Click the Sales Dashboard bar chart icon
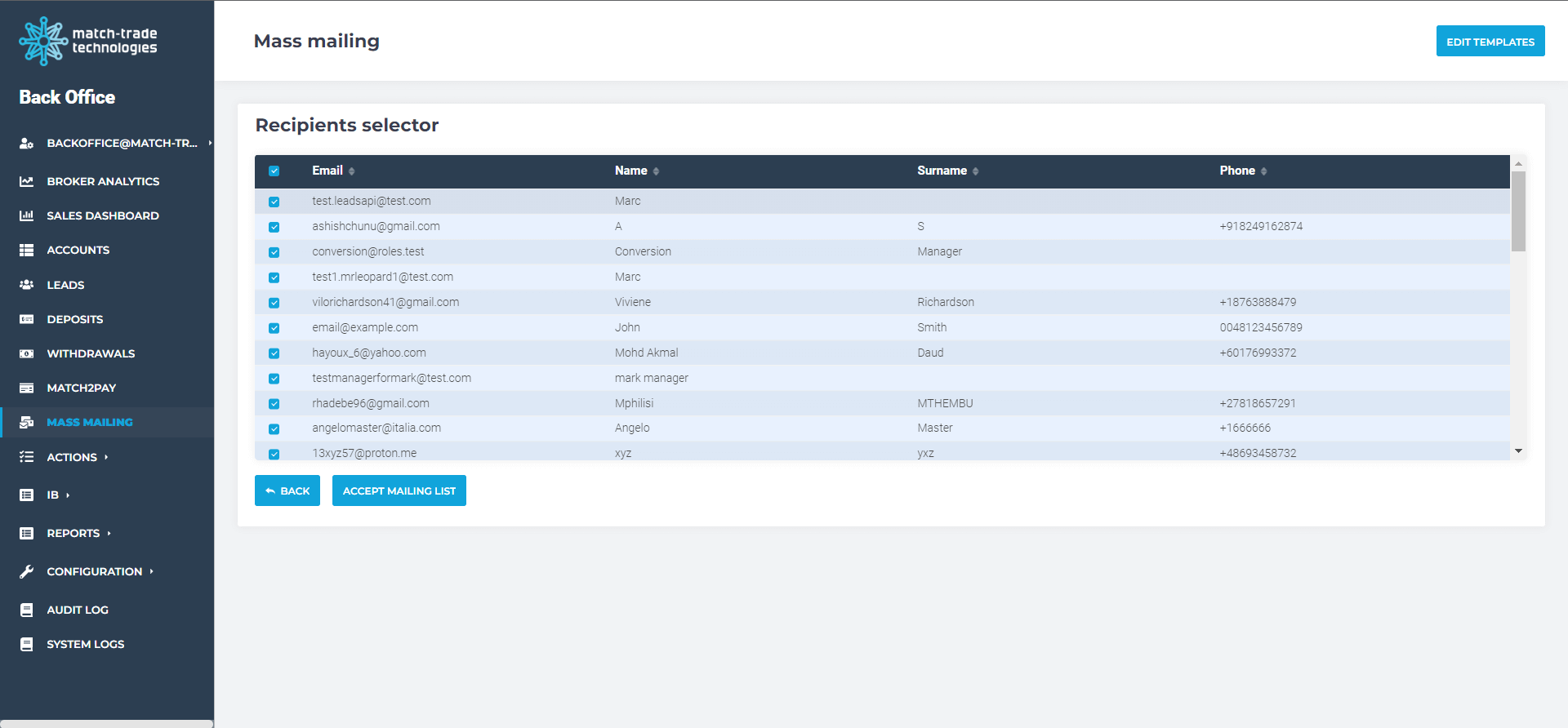Screen dimensions: 1568x728 [27, 215]
